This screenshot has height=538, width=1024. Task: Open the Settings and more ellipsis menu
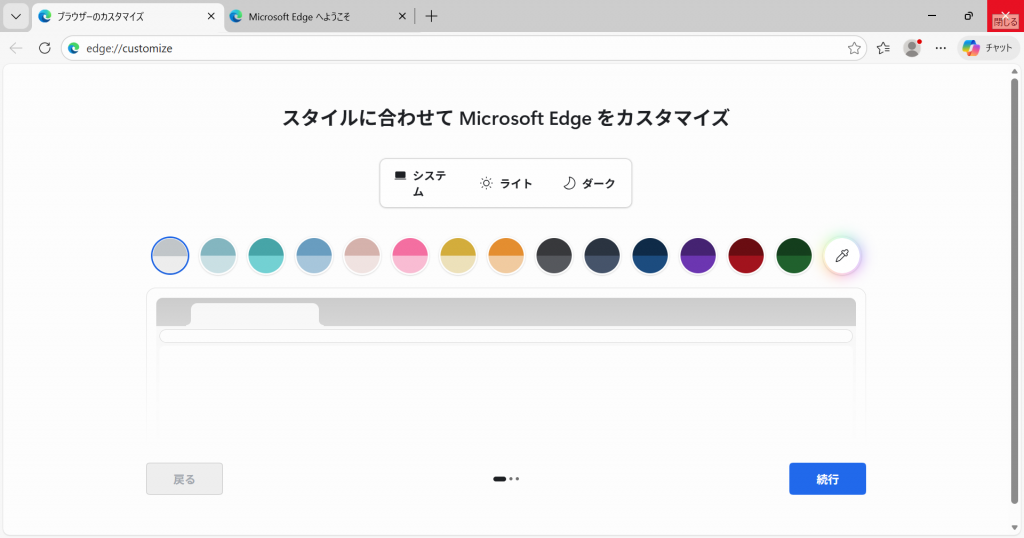(x=940, y=48)
